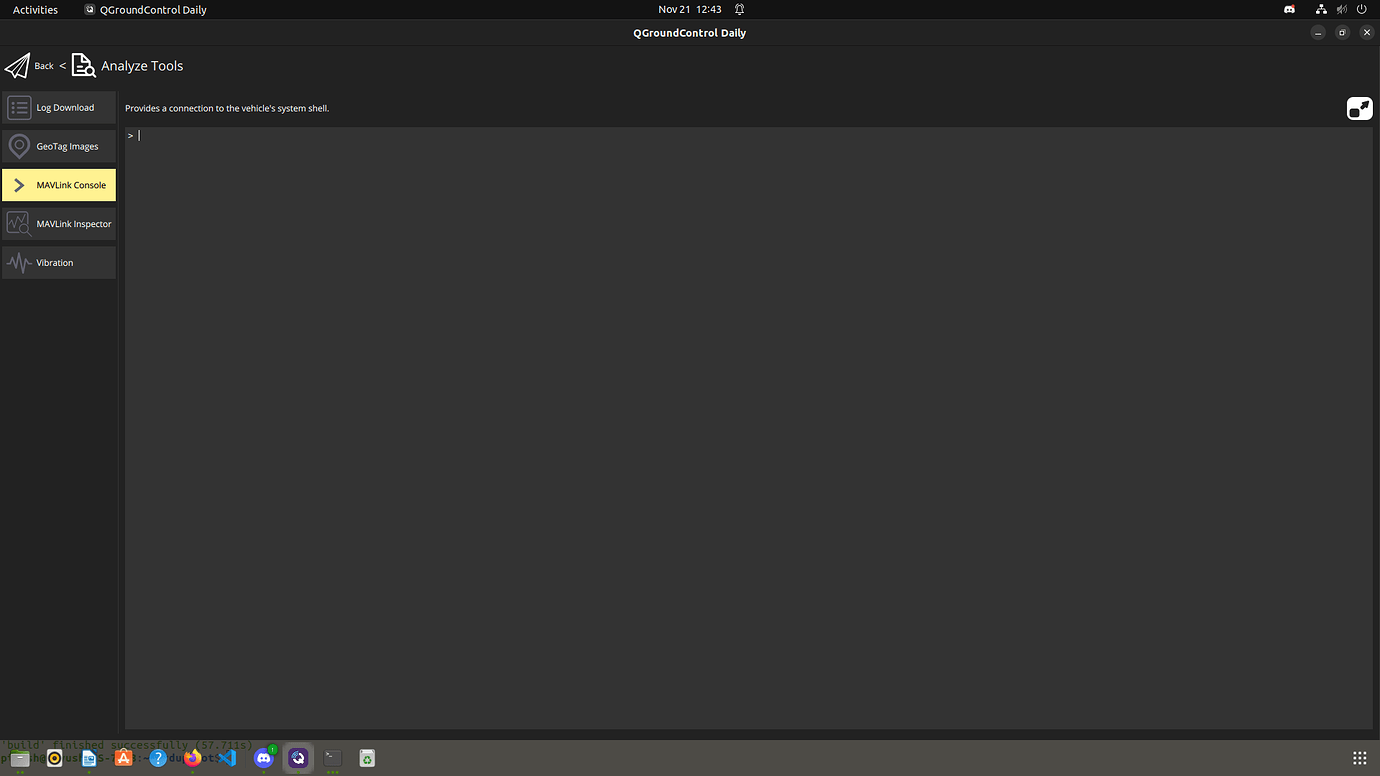This screenshot has height=776, width=1380.
Task: Click the Discord tray indicator in top bar
Action: pos(1290,10)
